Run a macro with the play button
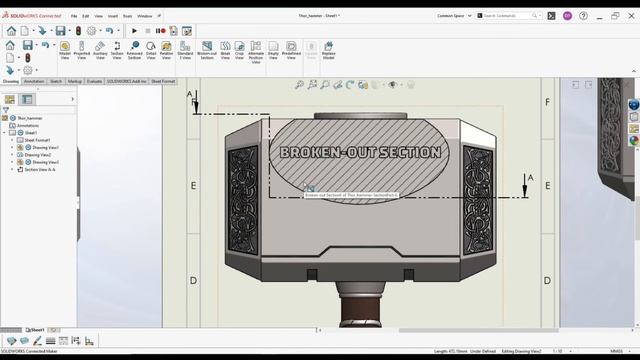 point(134,31)
